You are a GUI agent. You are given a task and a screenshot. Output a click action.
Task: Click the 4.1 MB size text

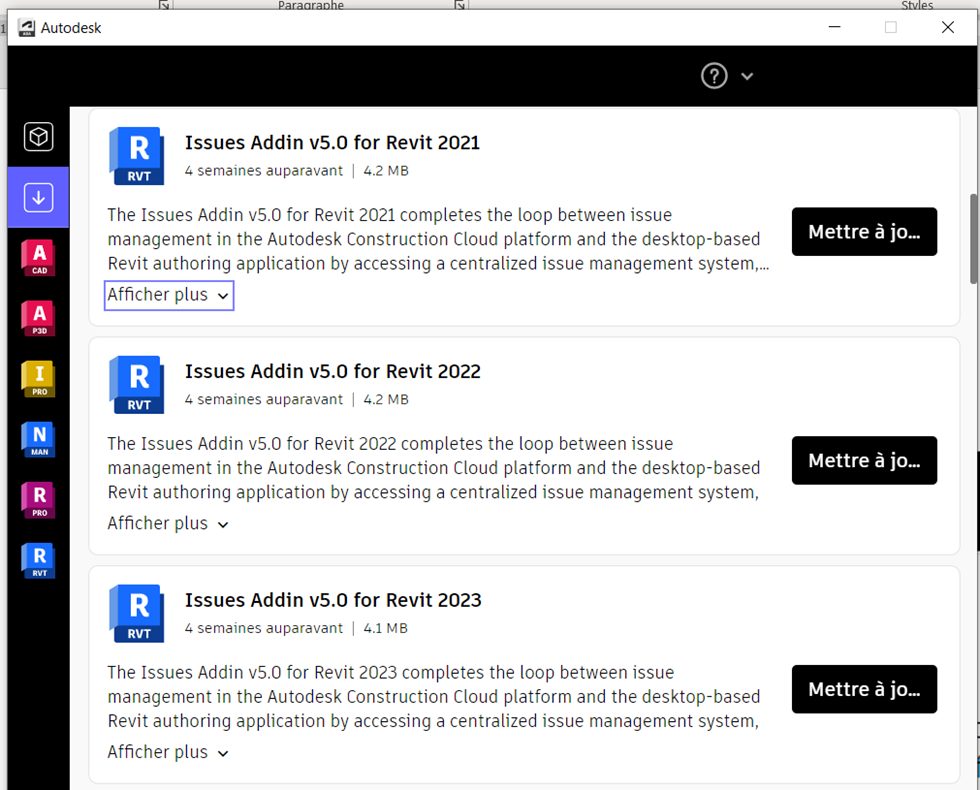pos(386,628)
